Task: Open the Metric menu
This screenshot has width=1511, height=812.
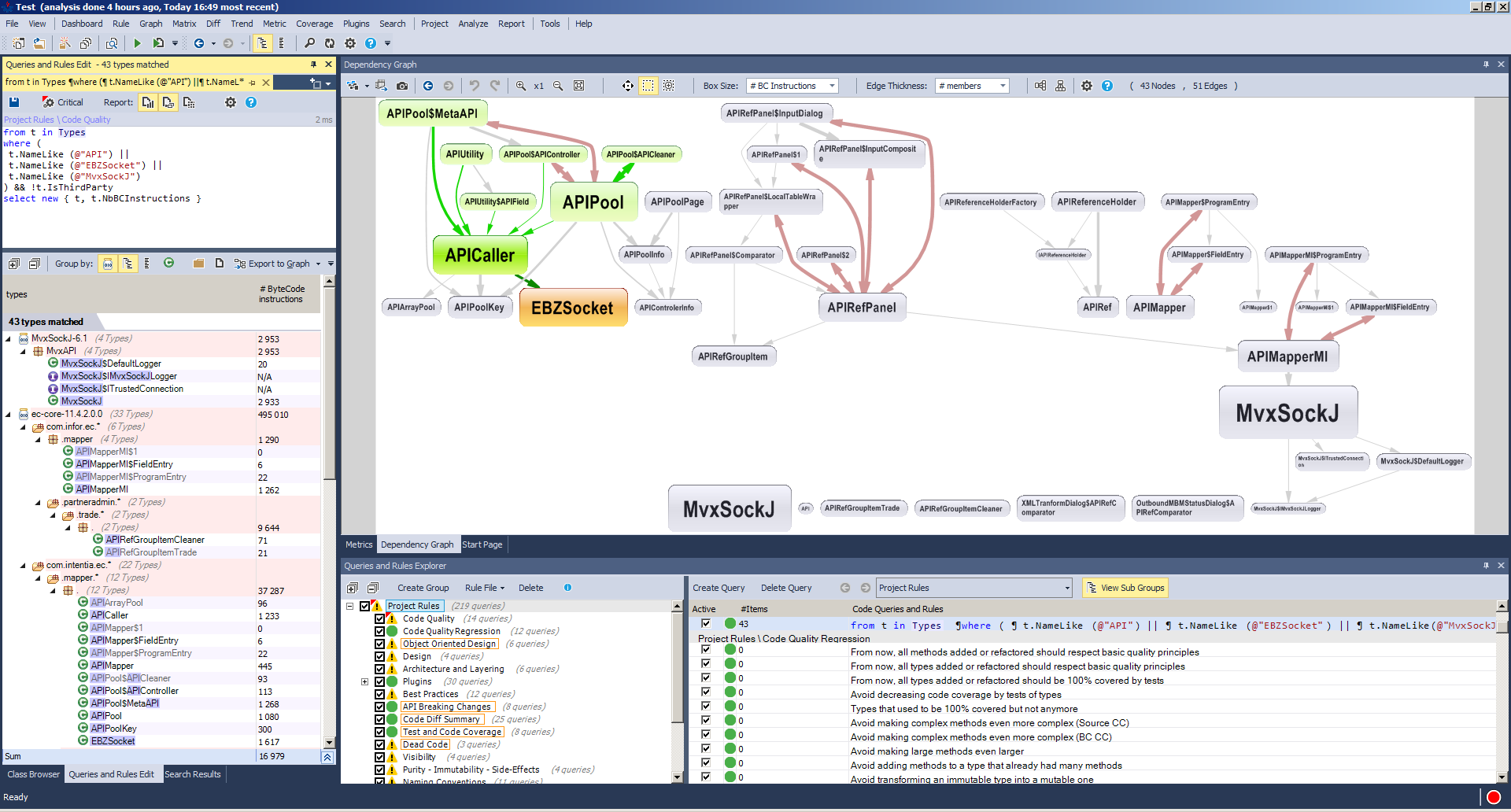Action: pos(275,24)
